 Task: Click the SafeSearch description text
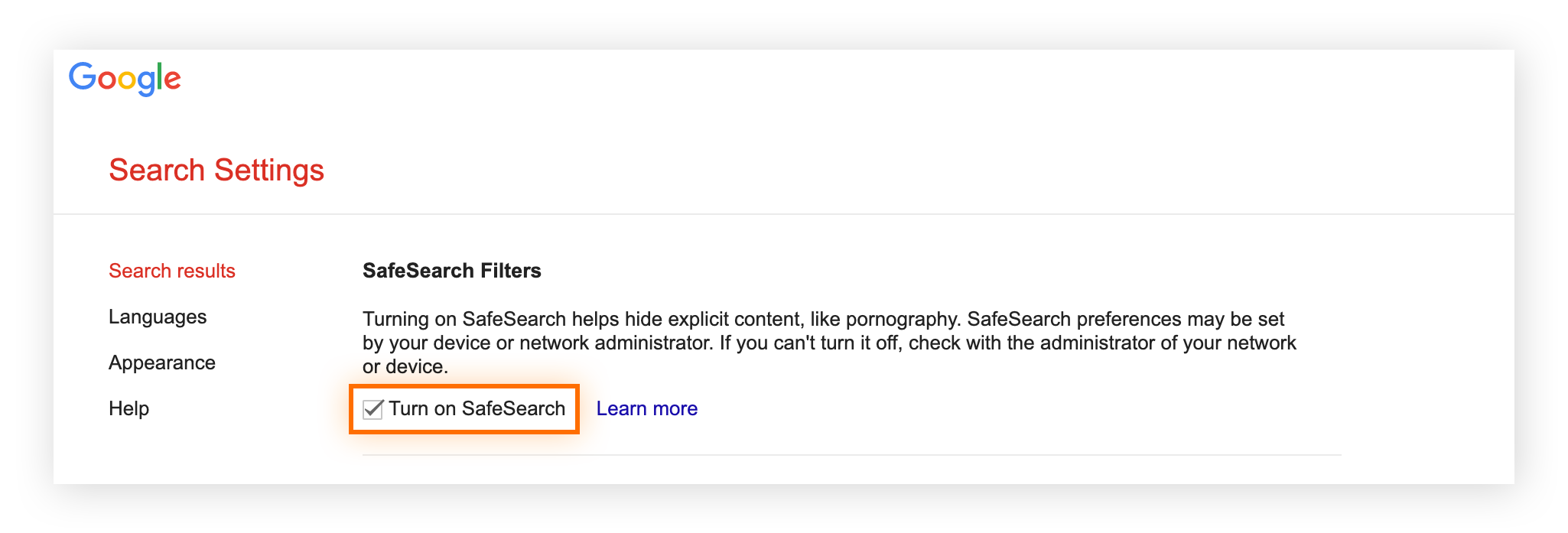826,343
